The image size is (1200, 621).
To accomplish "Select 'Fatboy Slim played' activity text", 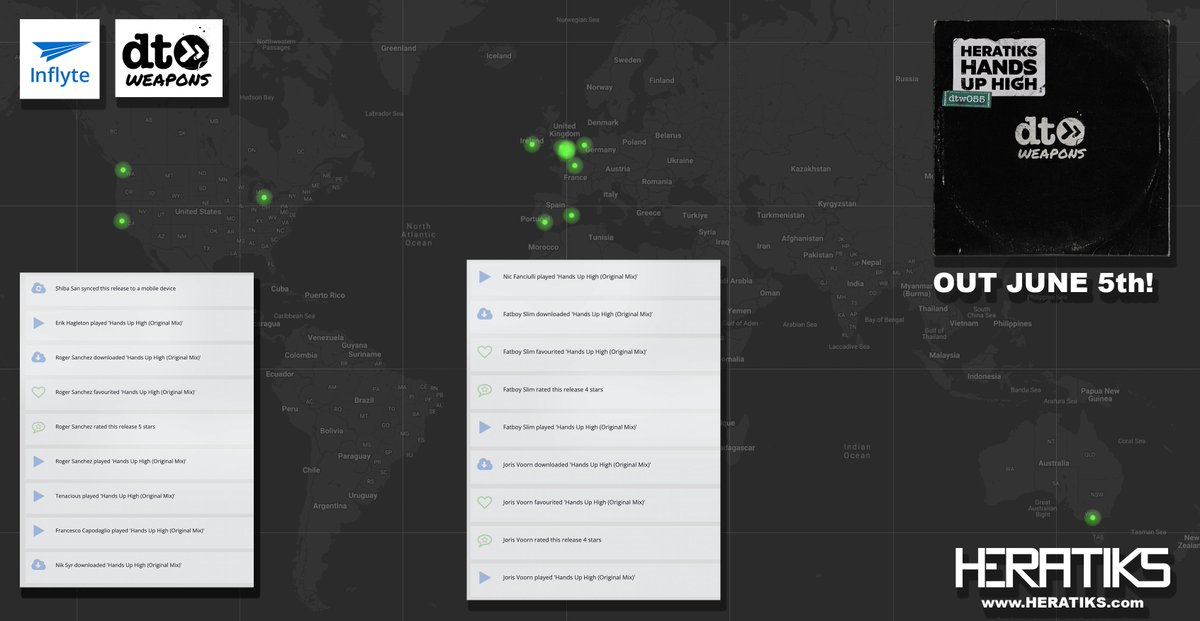I will 570,427.
